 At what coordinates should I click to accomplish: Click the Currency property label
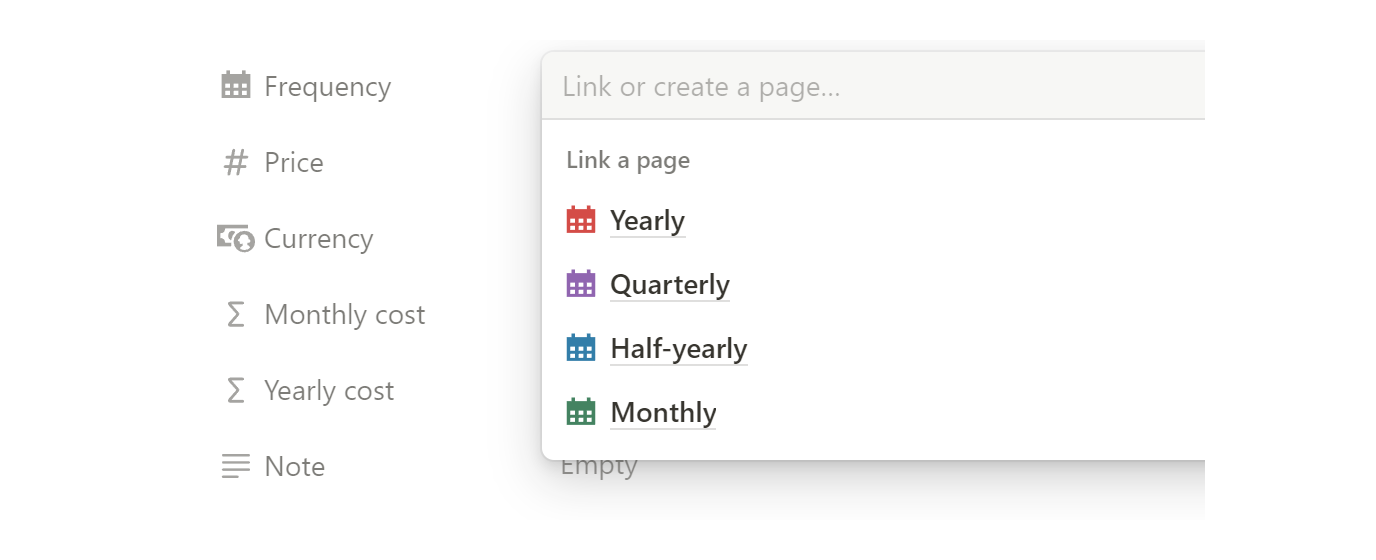click(318, 239)
